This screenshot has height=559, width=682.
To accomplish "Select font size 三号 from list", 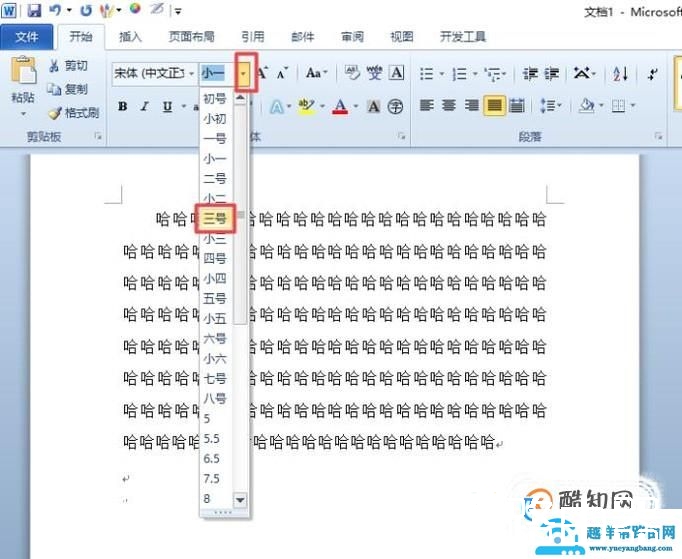I will [x=215, y=218].
